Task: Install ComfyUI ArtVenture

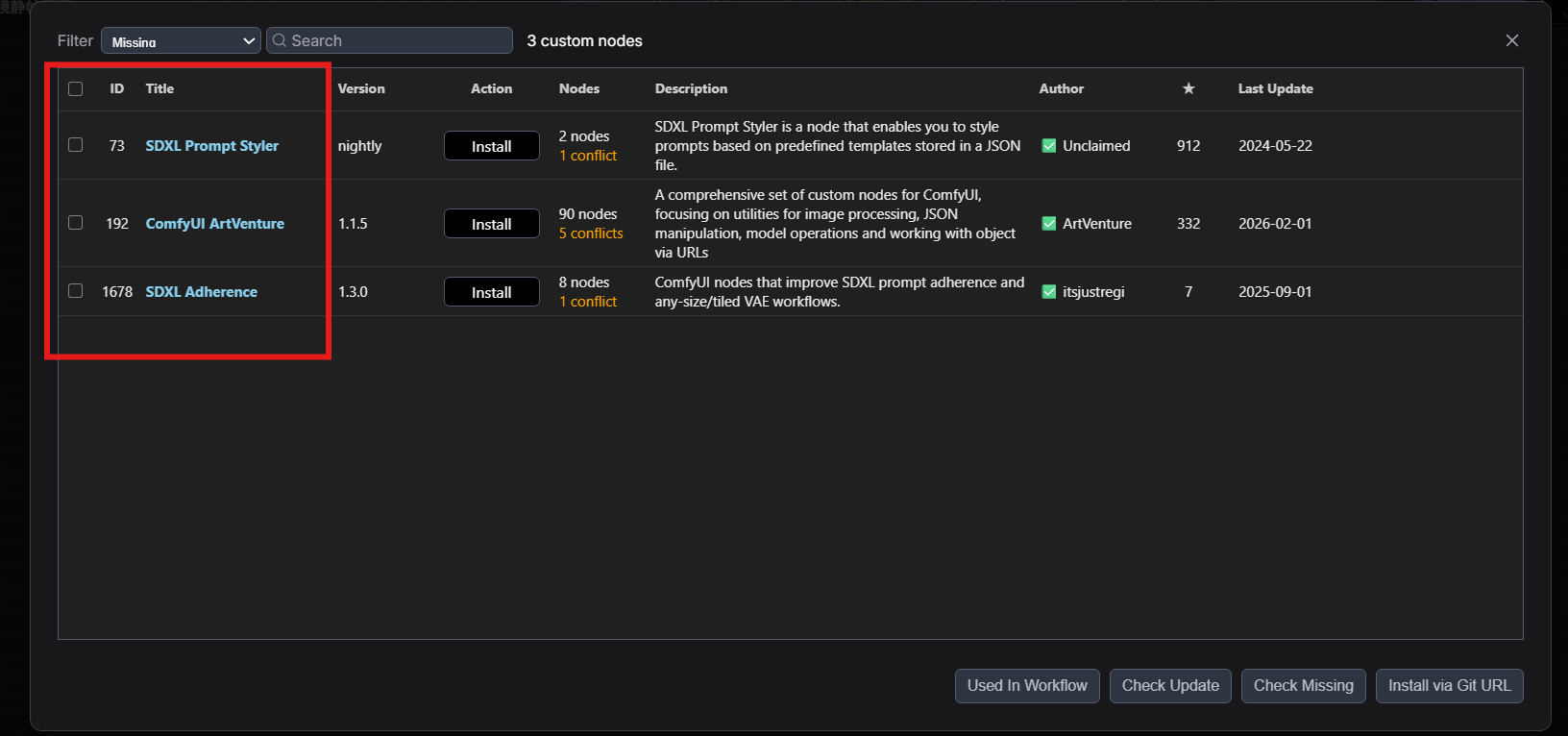Action: click(492, 224)
